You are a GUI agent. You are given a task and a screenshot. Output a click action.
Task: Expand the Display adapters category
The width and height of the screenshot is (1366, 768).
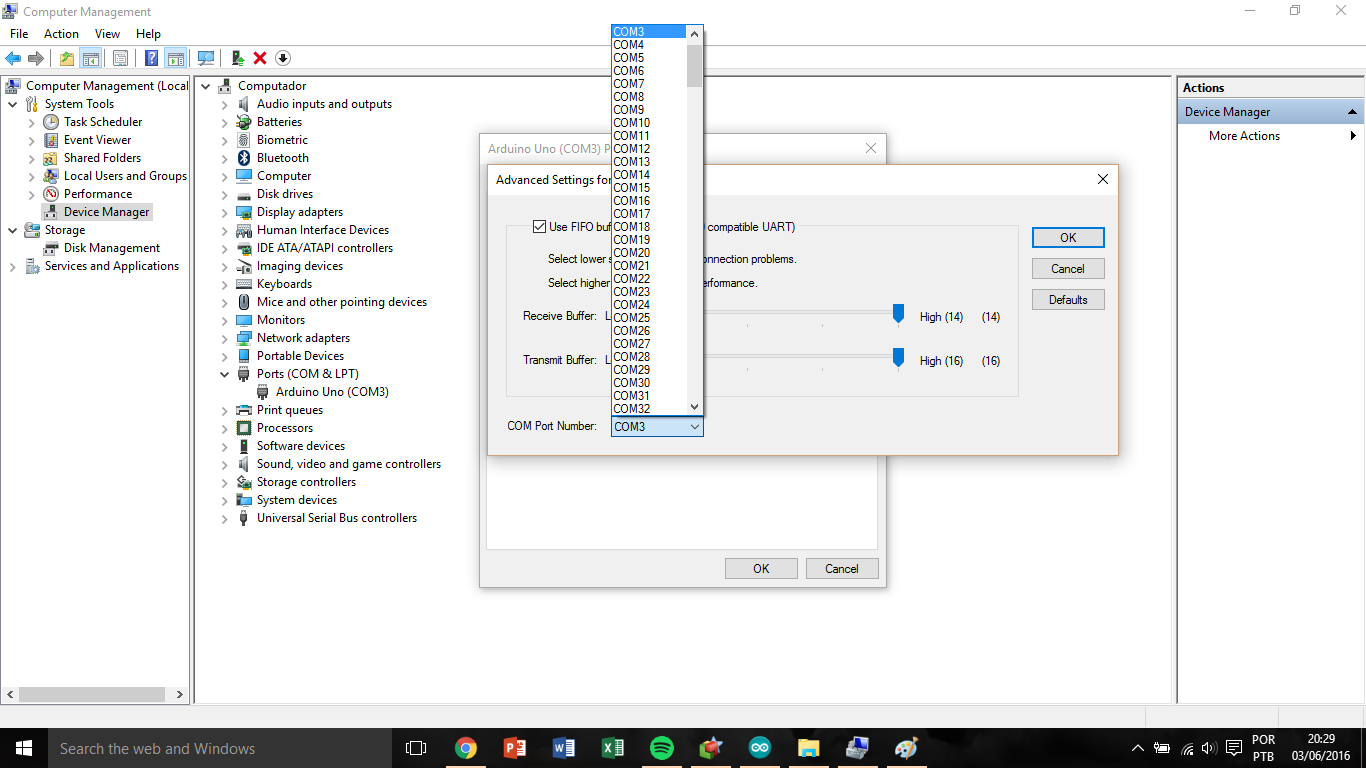[x=225, y=212]
